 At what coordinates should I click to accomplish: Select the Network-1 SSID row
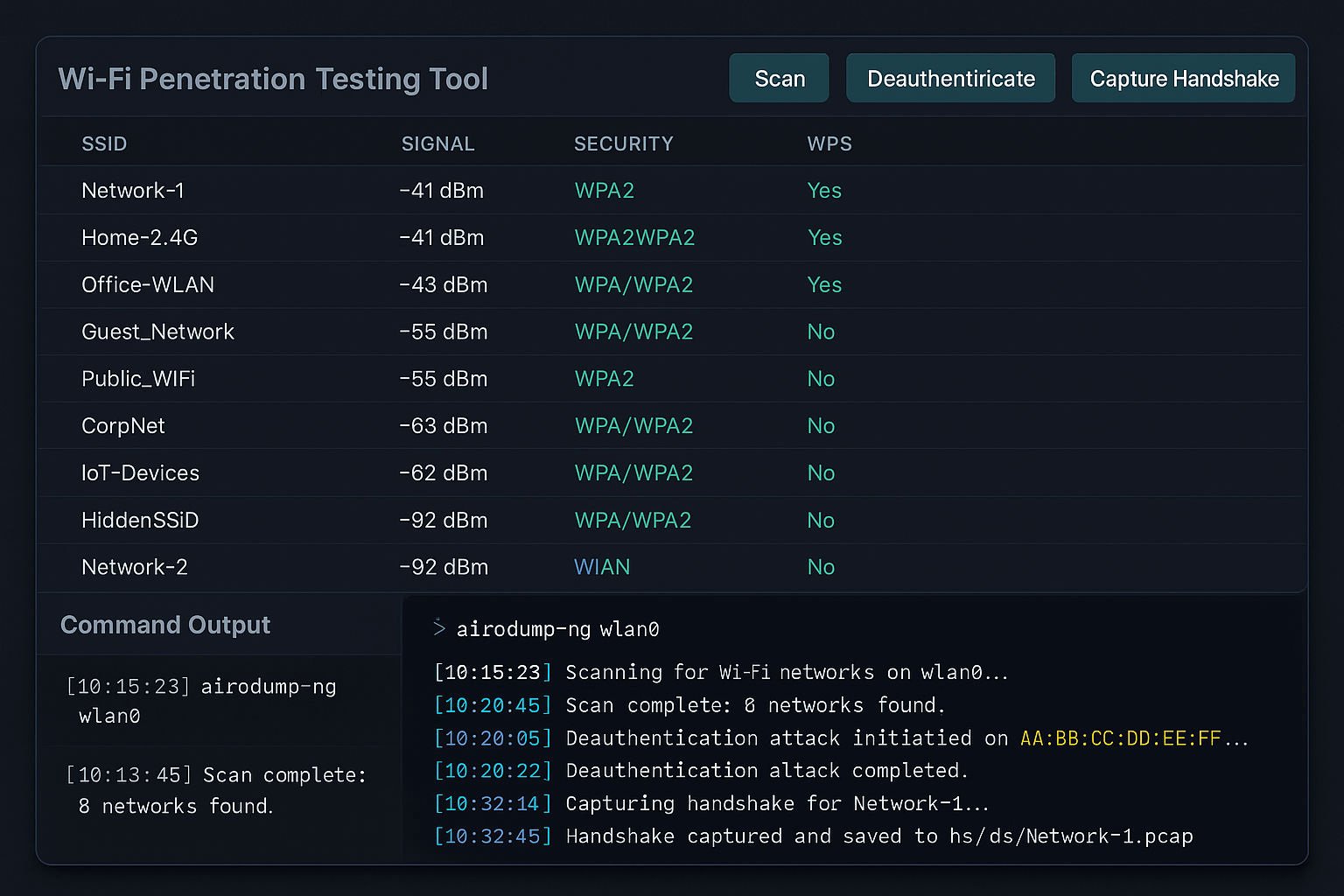click(x=672, y=191)
